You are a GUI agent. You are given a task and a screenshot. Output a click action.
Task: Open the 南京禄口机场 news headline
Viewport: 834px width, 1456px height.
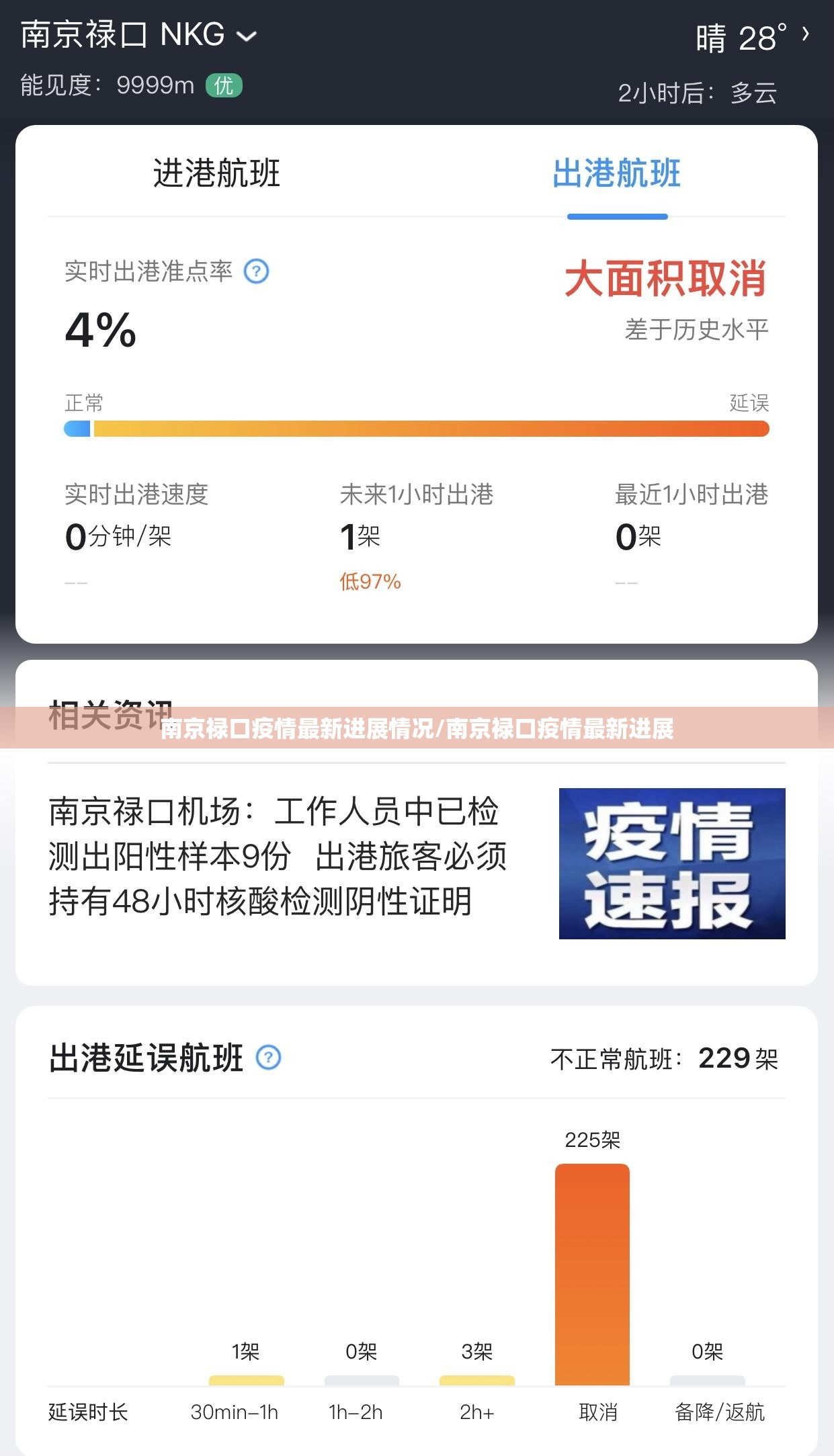(278, 856)
